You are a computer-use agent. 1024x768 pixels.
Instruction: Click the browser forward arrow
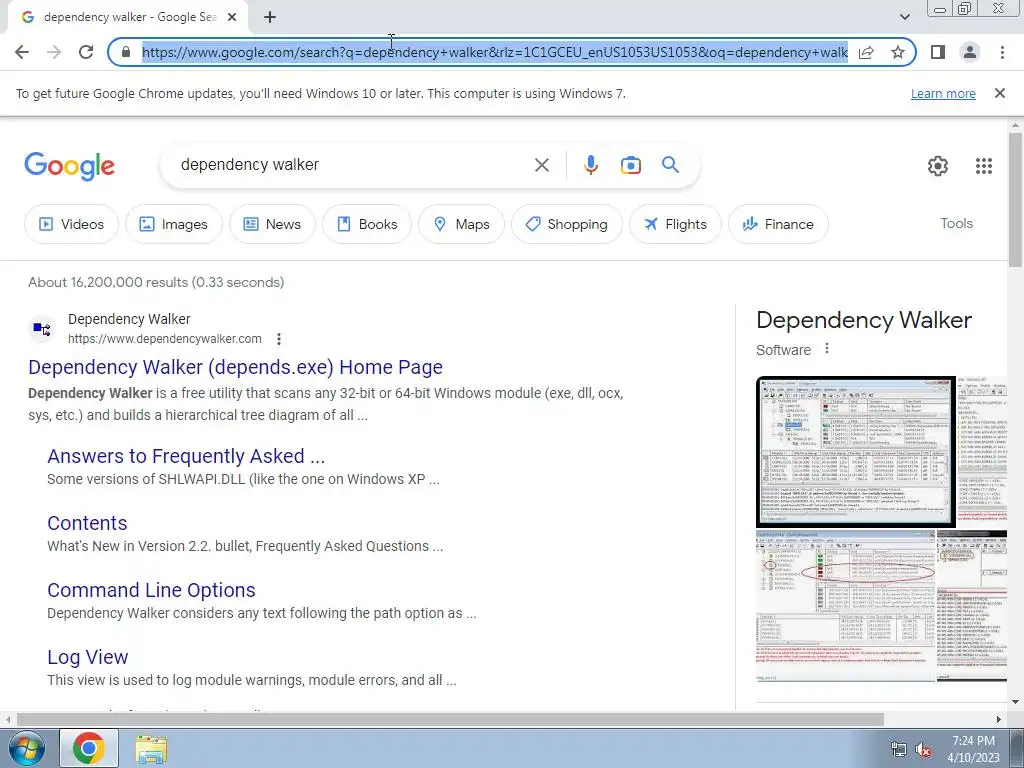point(54,52)
